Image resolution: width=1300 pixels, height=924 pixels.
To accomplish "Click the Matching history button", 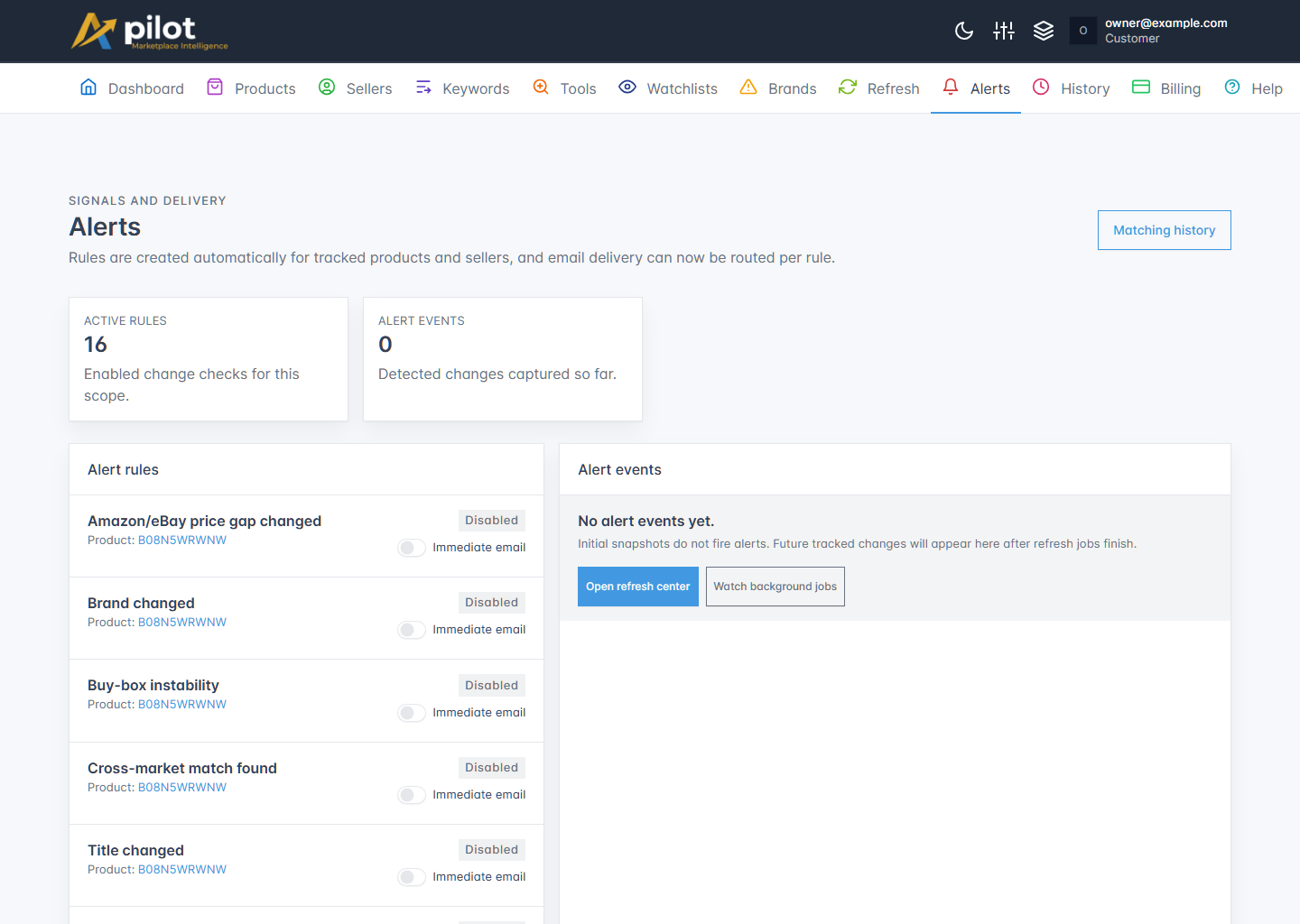I will pyautogui.click(x=1164, y=230).
